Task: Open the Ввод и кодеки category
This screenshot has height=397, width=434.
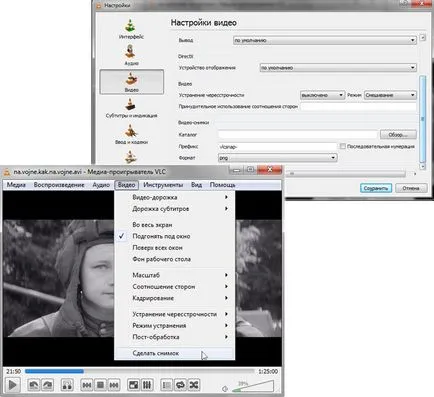Action: [x=131, y=135]
